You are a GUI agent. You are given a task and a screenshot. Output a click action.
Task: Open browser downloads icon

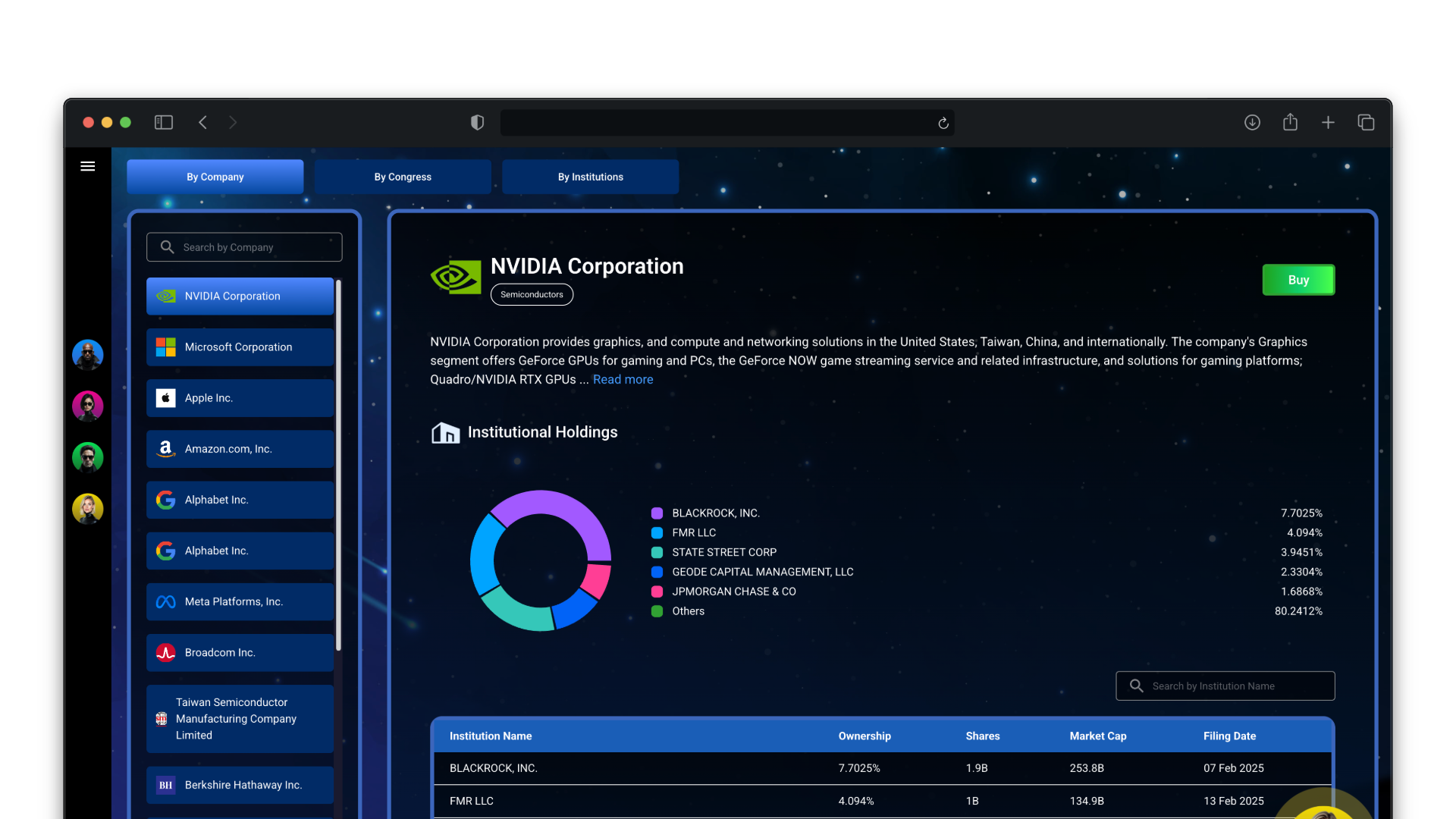(1252, 122)
